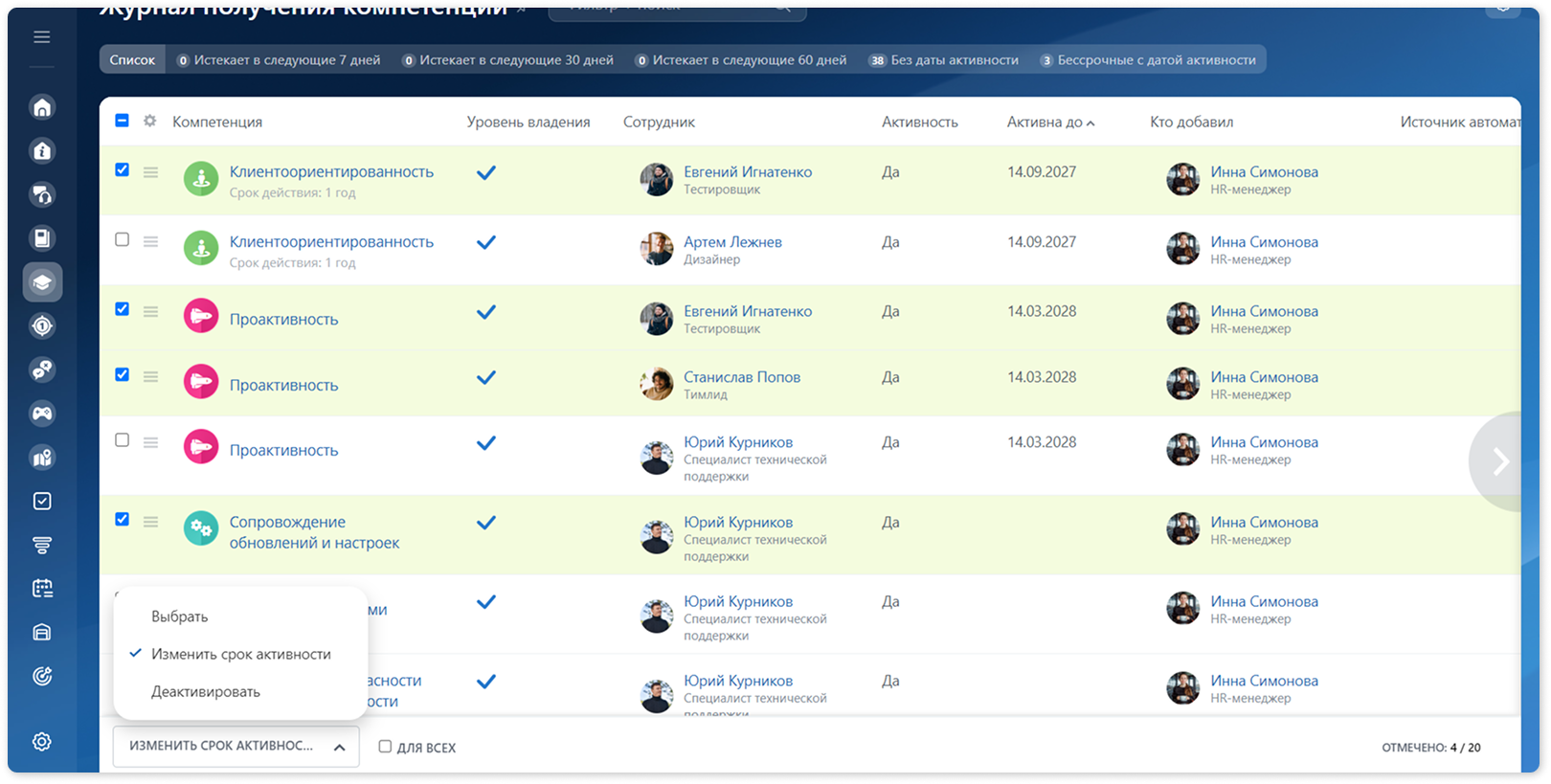Screen dimensions: 1551x784
Task: Open settings gear at sidebar bottom
Action: pyautogui.click(x=42, y=742)
